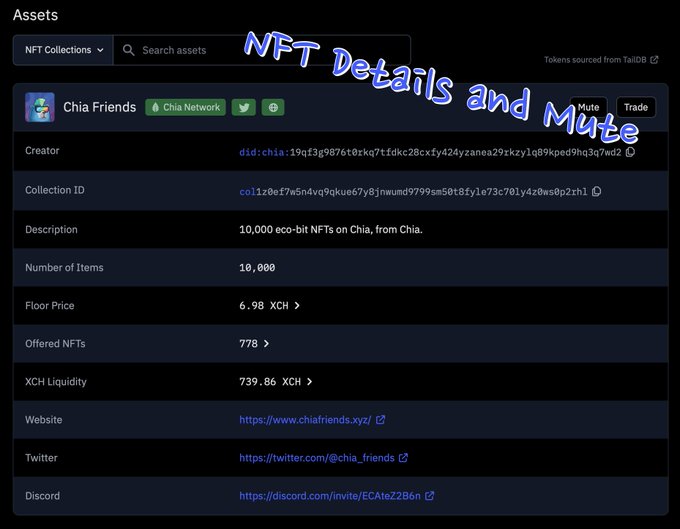The height and width of the screenshot is (529, 680).
Task: Select the Chia Friends collection title
Action: [x=100, y=107]
